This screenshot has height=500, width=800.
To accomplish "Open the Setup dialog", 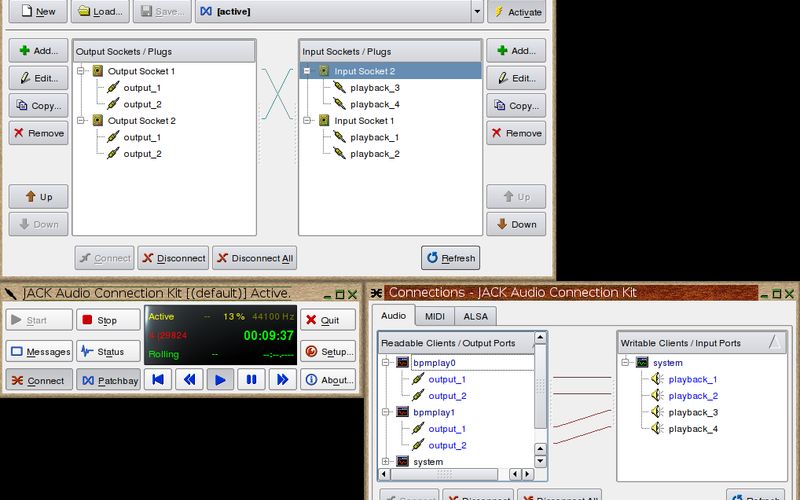I will 327,351.
